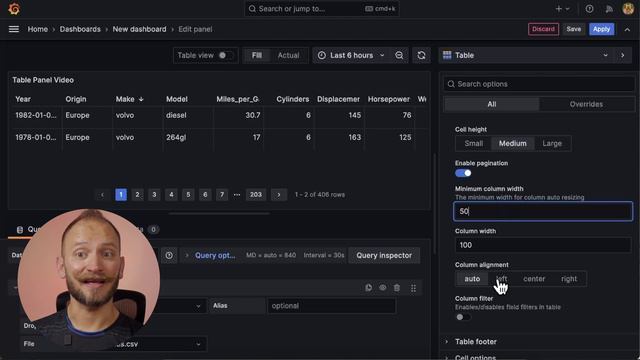
Task: Go to table page 4
Action: point(171,195)
